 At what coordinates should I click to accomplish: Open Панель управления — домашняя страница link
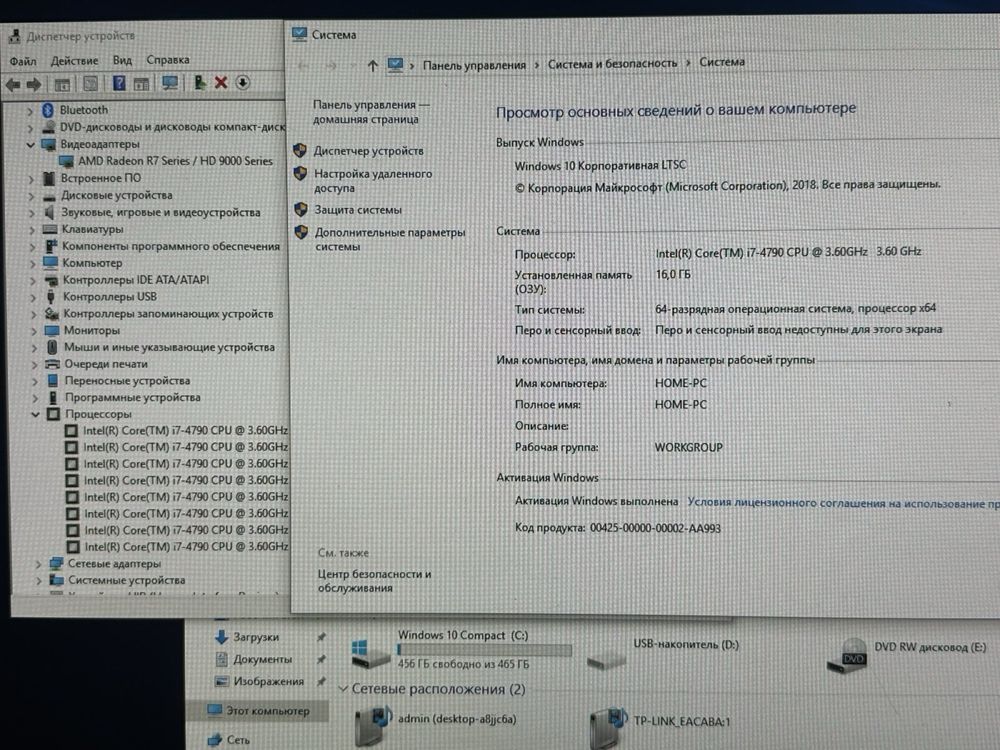coord(371,112)
